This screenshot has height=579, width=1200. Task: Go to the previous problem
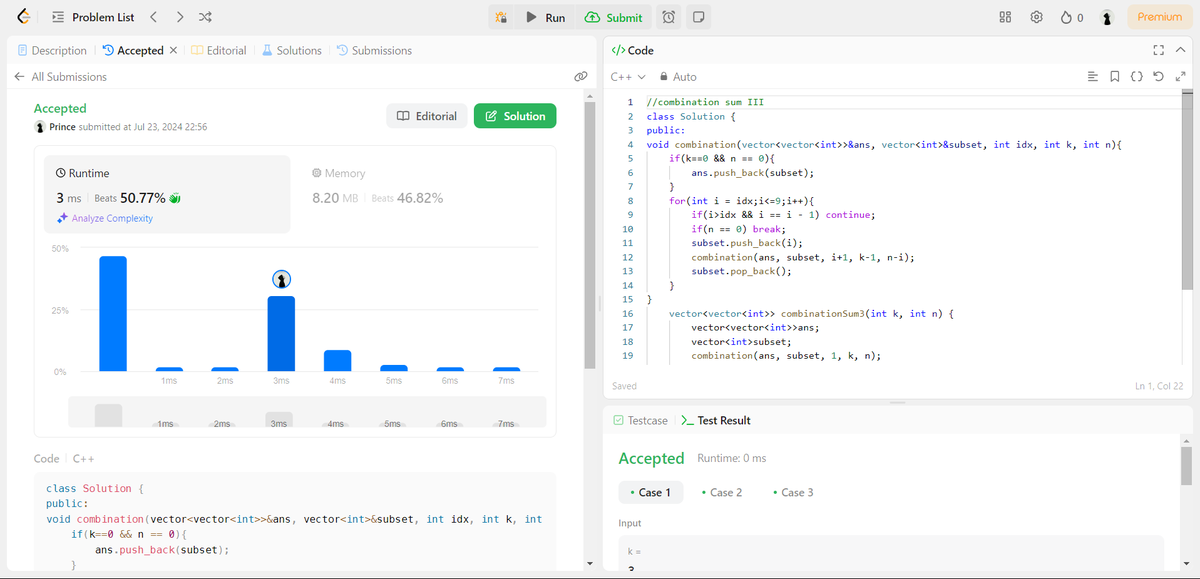(x=153, y=17)
